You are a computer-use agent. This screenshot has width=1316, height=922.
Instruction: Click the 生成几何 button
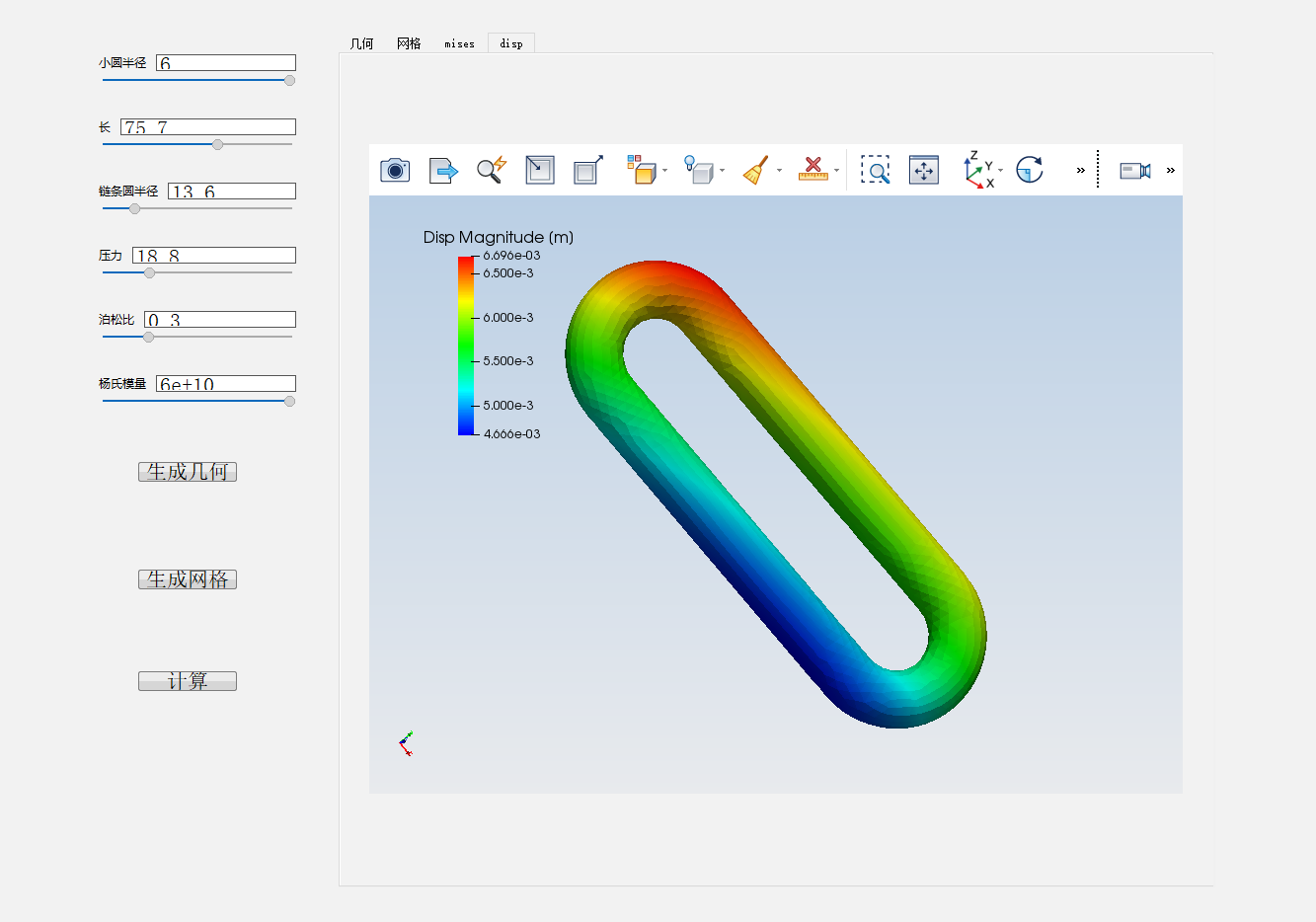click(x=188, y=472)
